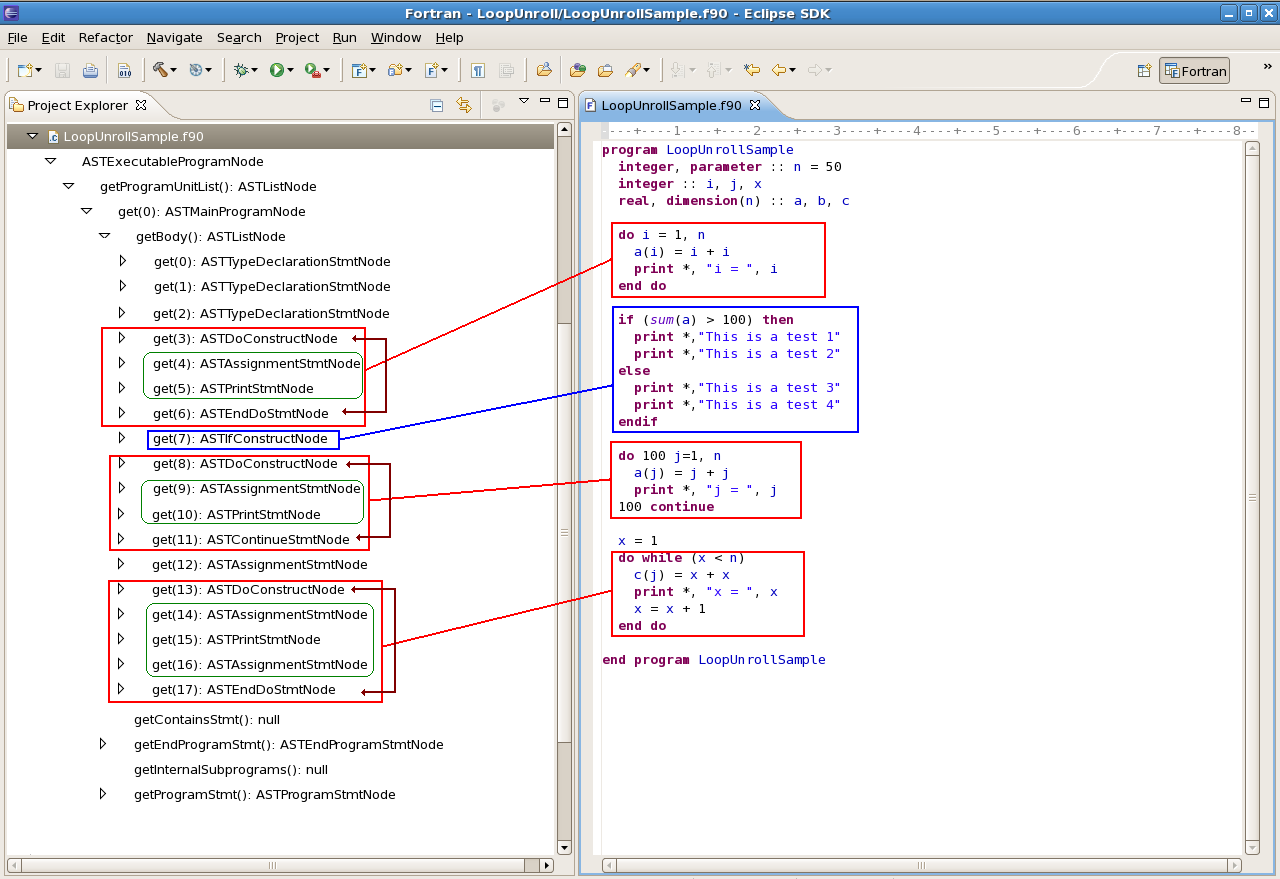Open the Project Explorer view menu
Image resolution: width=1280 pixels, height=879 pixels.
524,101
